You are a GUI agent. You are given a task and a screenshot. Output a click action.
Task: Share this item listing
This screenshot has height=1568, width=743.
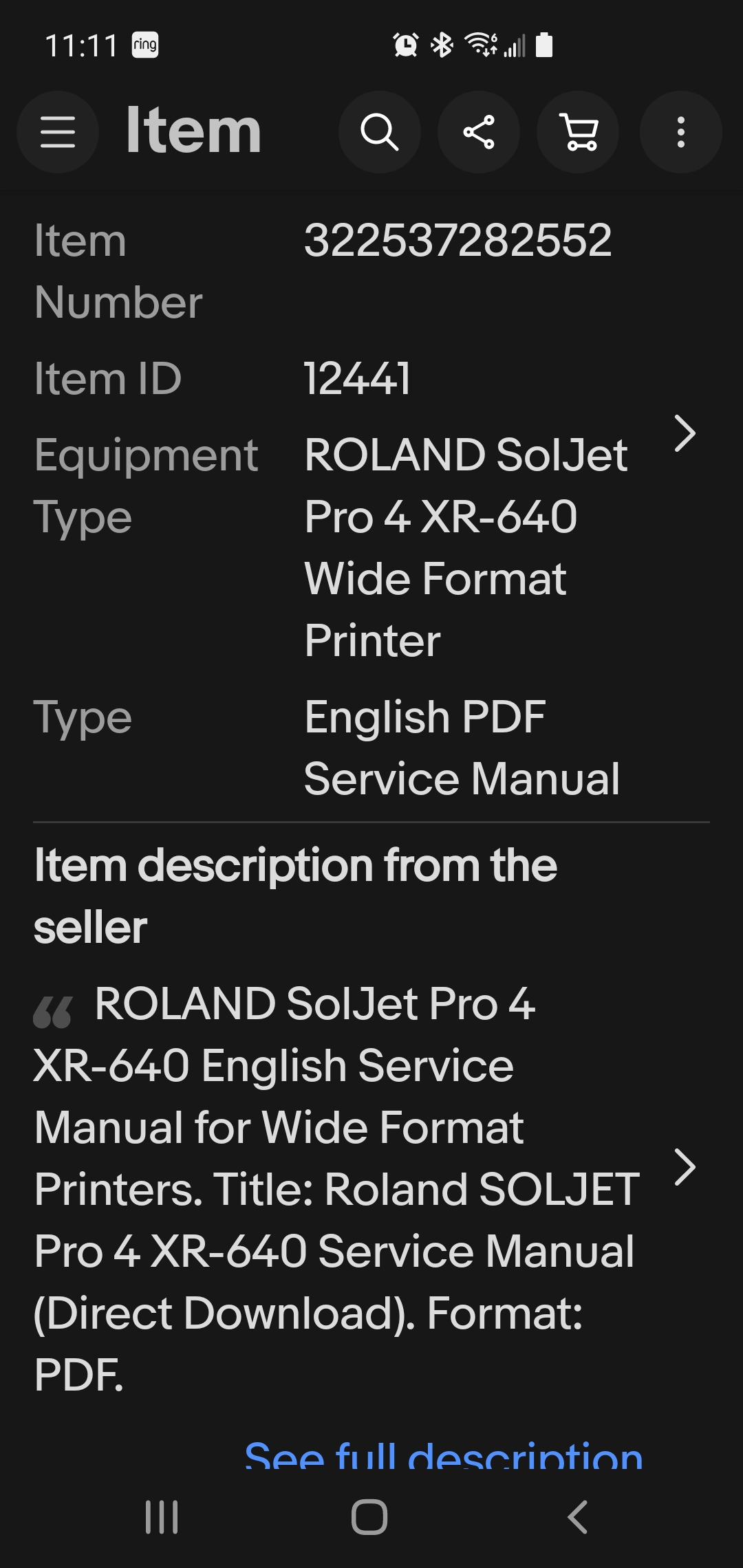pos(479,132)
